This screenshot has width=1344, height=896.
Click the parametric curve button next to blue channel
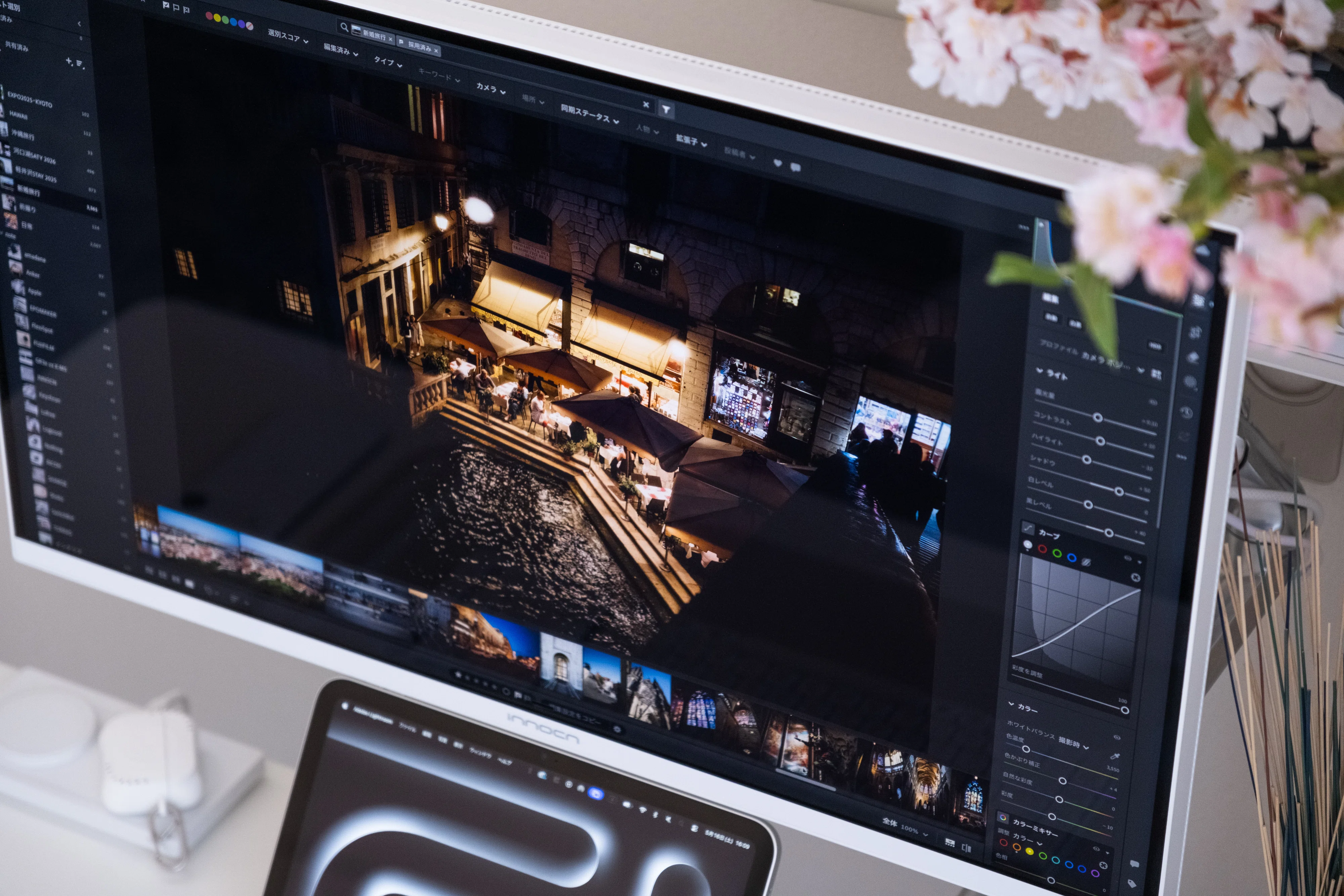[x=1086, y=562]
